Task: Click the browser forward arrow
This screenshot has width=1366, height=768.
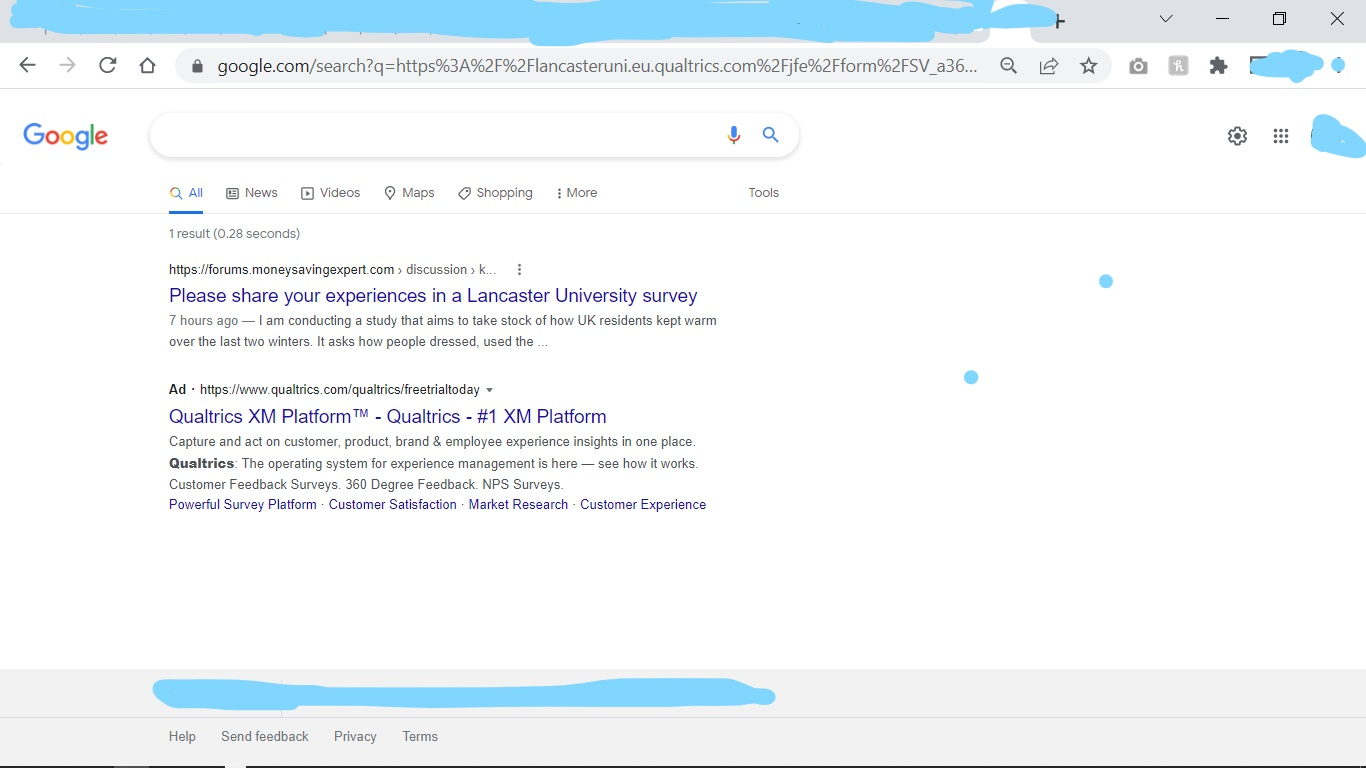Action: coord(67,66)
